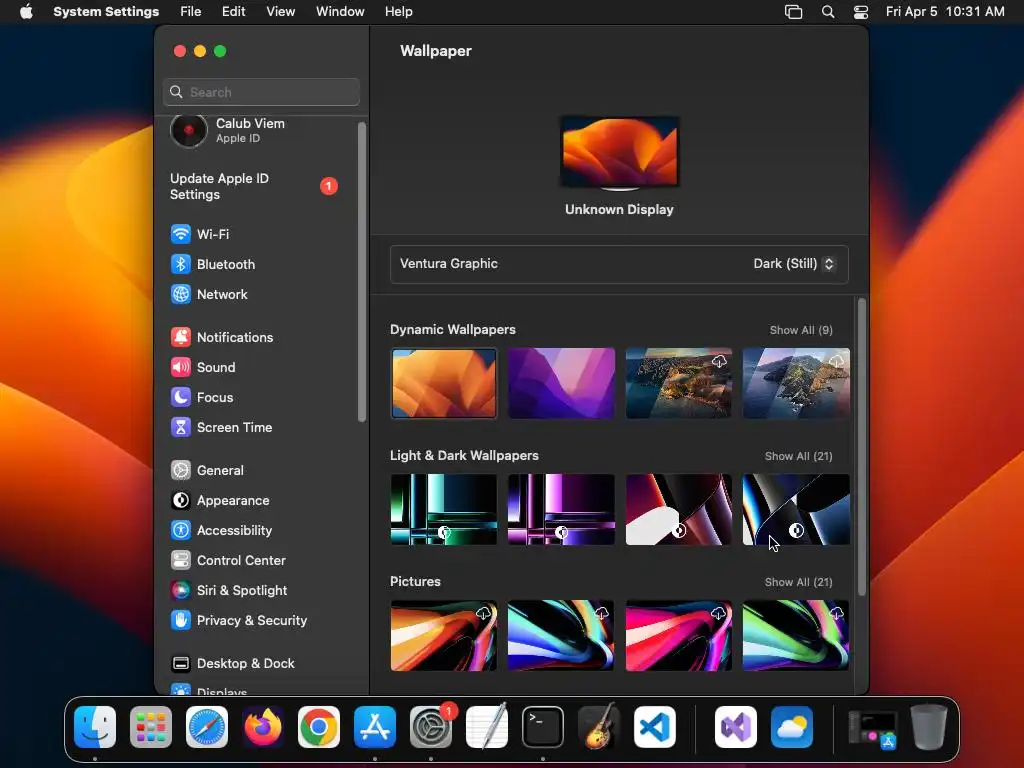Screen dimensions: 1024x768
Task: Open the Dark (Still) appearance dropdown
Action: [794, 264]
